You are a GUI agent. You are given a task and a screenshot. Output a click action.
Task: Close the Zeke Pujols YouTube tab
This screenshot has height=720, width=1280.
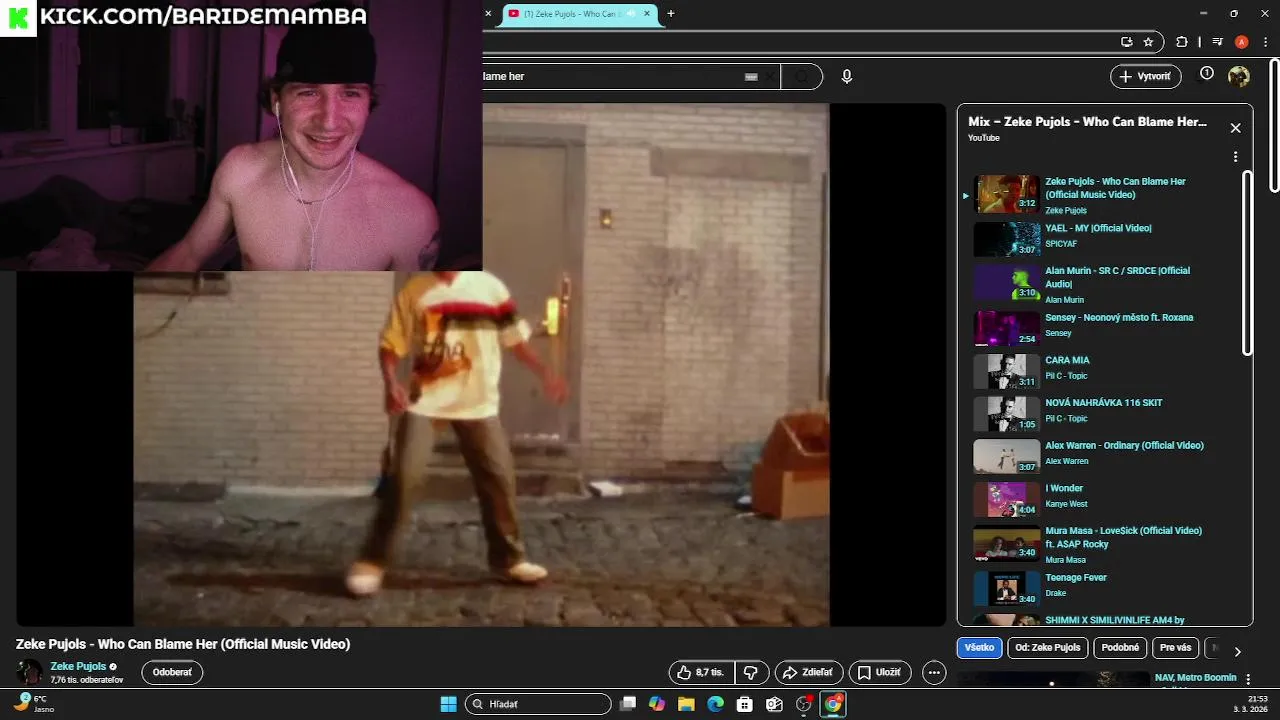click(x=647, y=13)
